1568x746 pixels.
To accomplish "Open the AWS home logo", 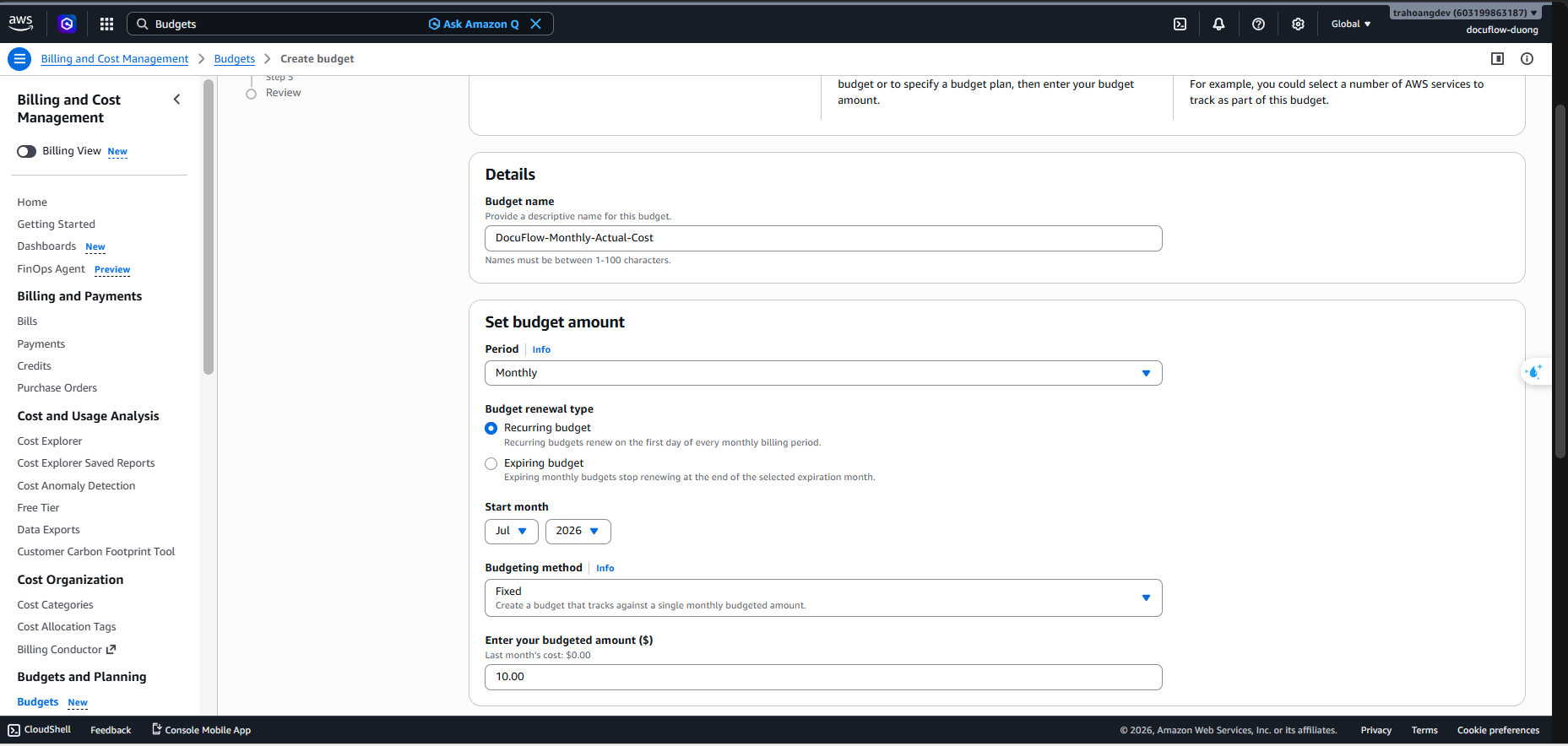I will click(21, 24).
